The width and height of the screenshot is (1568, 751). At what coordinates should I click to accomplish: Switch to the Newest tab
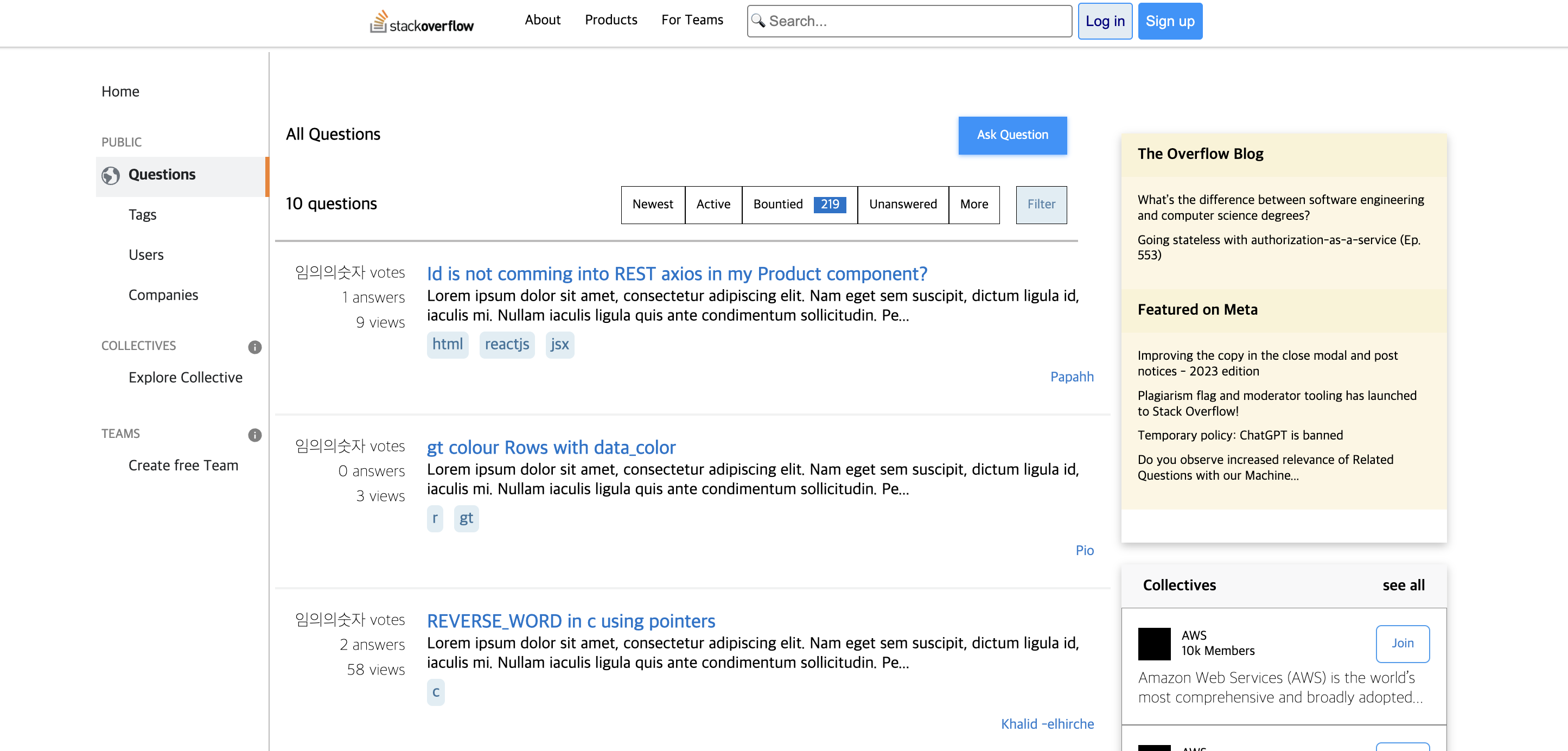pos(653,205)
